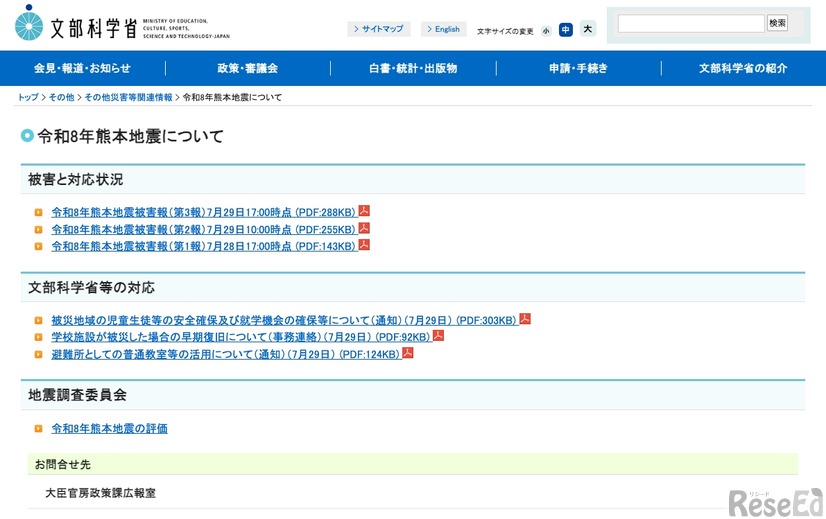826x519 pixels.
Task: Click 文字サイズの変更 label
Action: [505, 32]
